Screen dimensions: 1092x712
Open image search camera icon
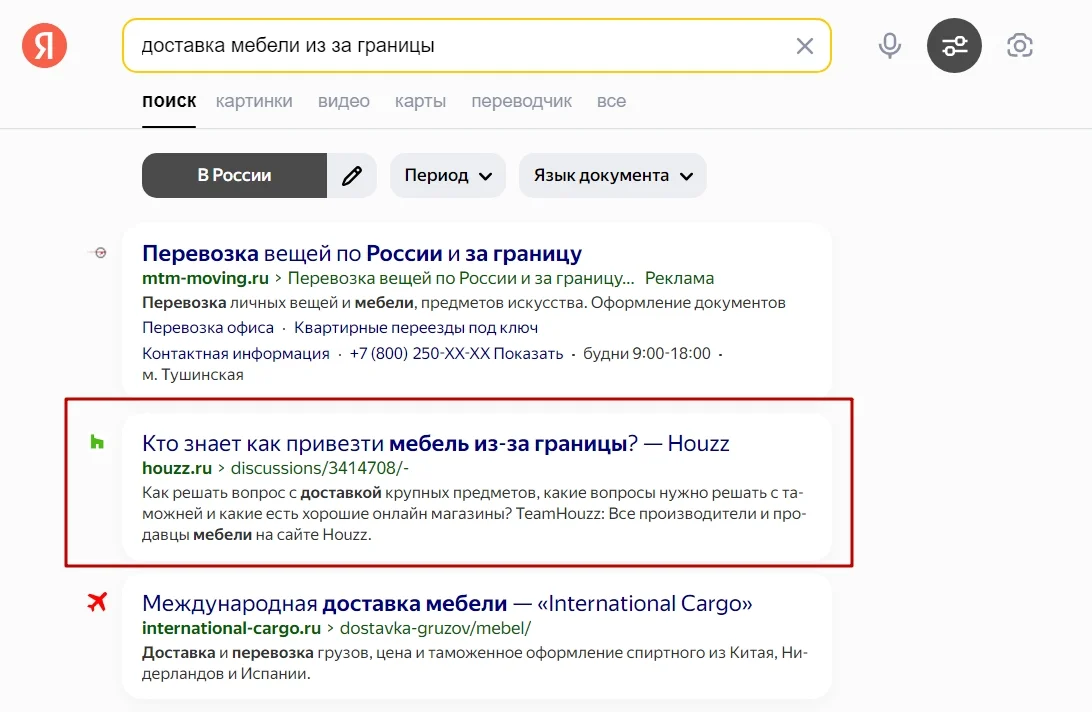click(1019, 45)
